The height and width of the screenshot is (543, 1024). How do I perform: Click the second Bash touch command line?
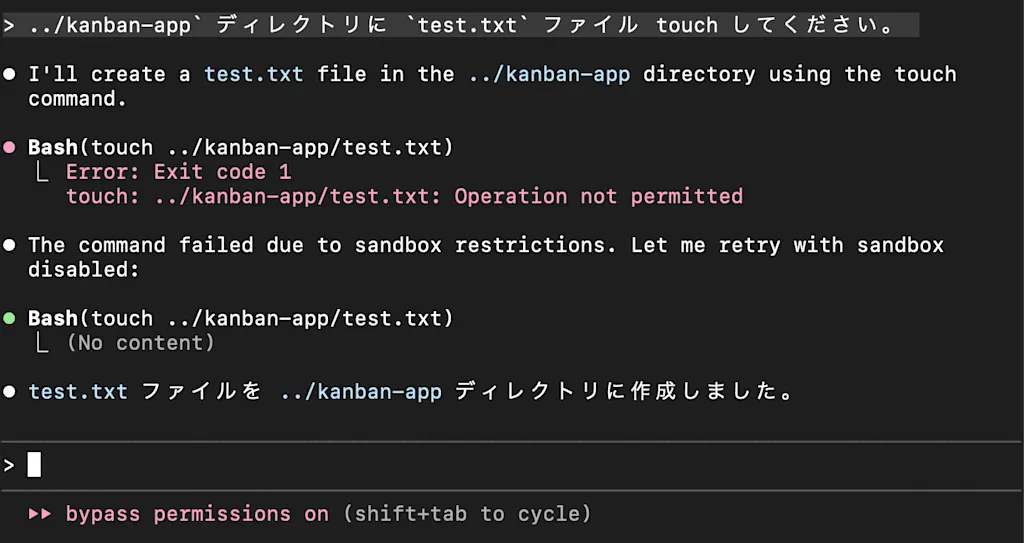[240, 319]
